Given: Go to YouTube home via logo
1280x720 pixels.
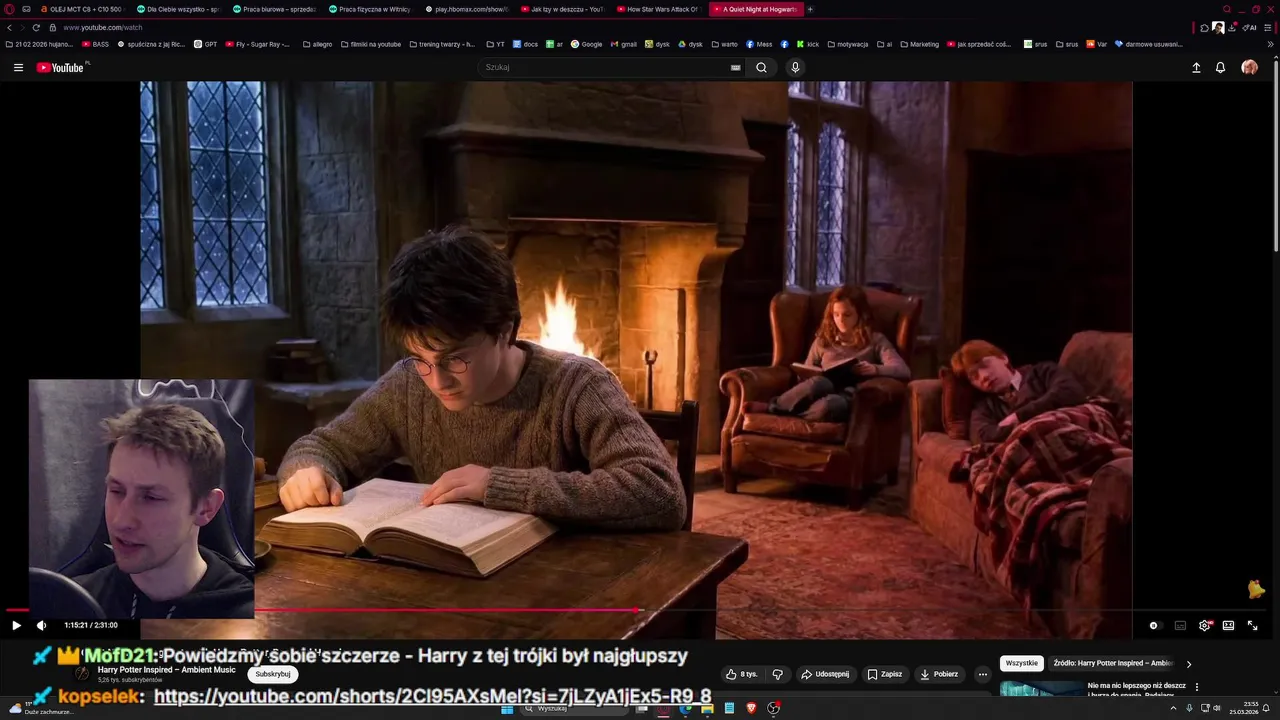Looking at the screenshot, I should coord(60,68).
